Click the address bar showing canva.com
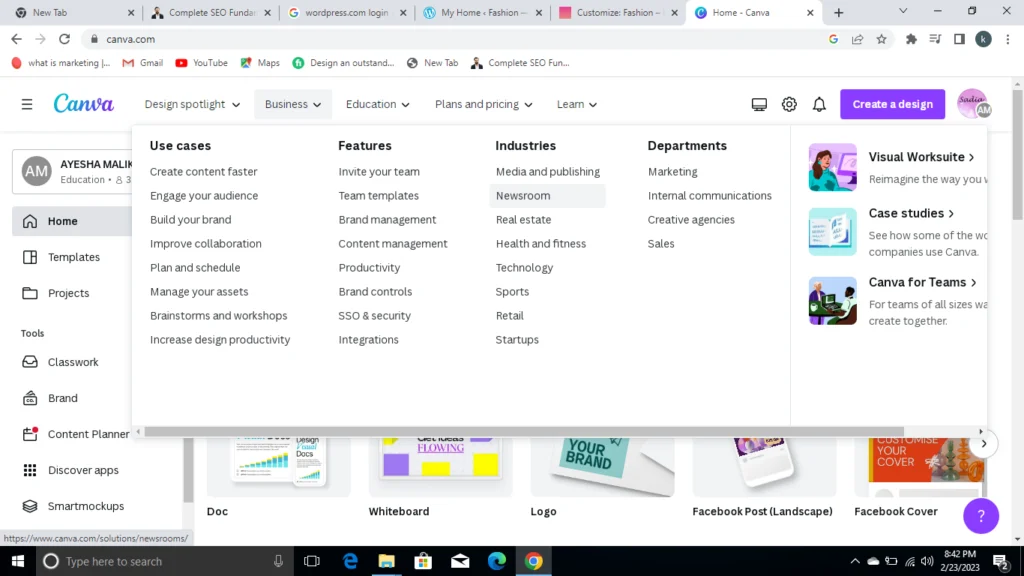The height and width of the screenshot is (576, 1024). click(x=457, y=39)
